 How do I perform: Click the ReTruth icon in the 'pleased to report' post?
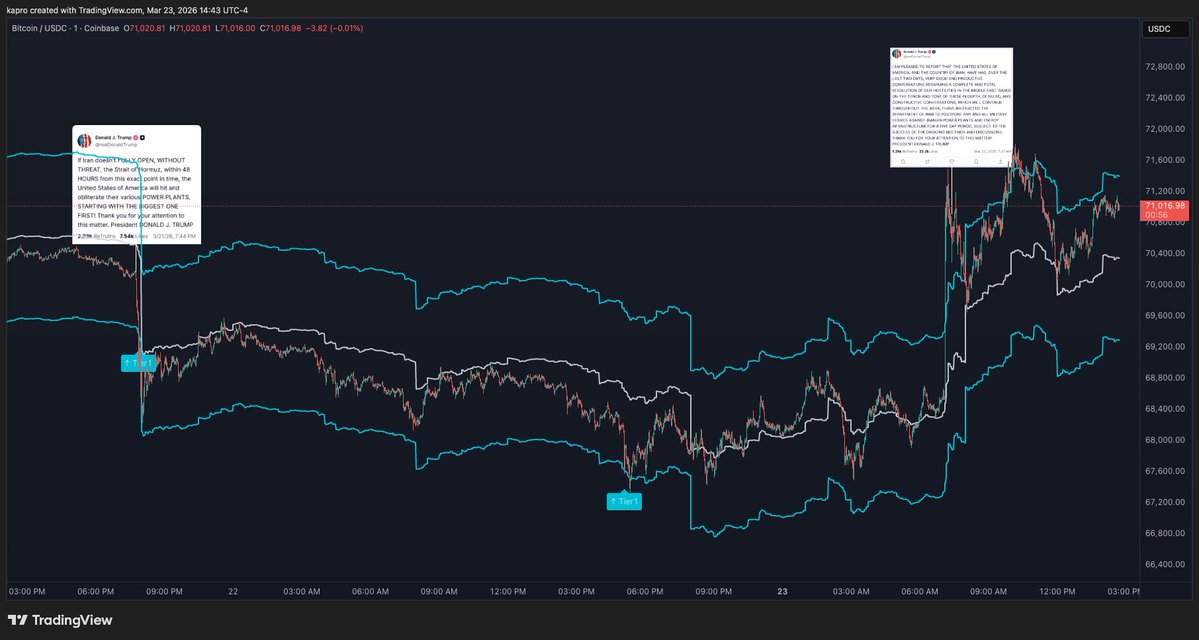pyautogui.click(x=928, y=161)
